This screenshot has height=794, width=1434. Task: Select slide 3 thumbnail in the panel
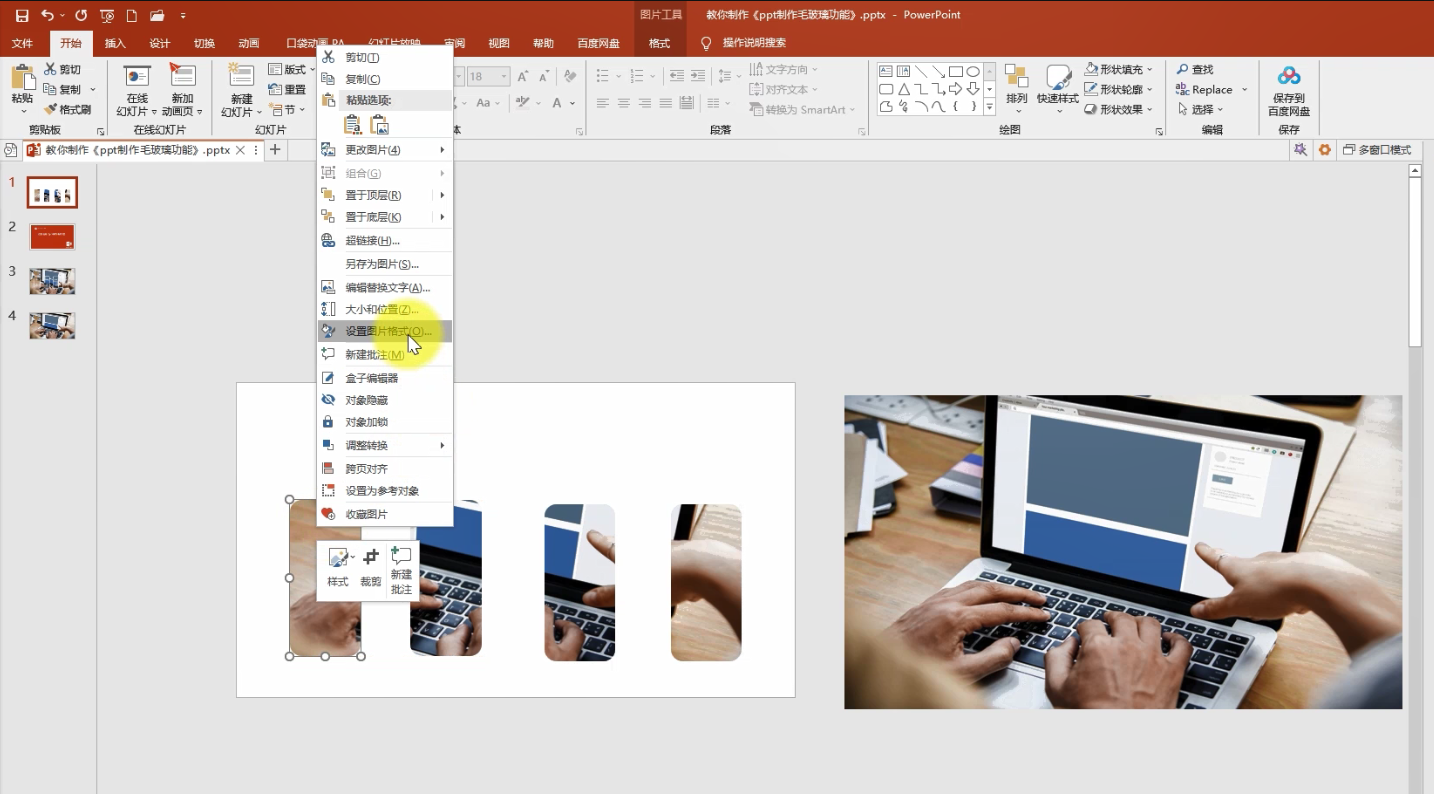tap(52, 281)
